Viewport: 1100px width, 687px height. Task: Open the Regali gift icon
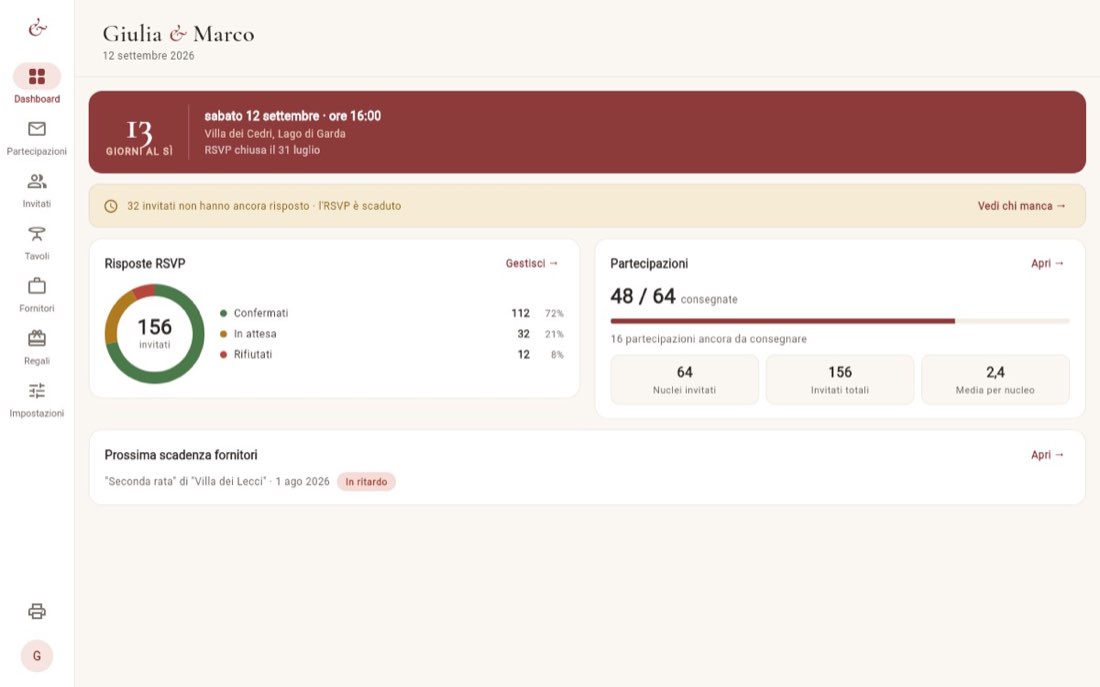click(x=37, y=338)
